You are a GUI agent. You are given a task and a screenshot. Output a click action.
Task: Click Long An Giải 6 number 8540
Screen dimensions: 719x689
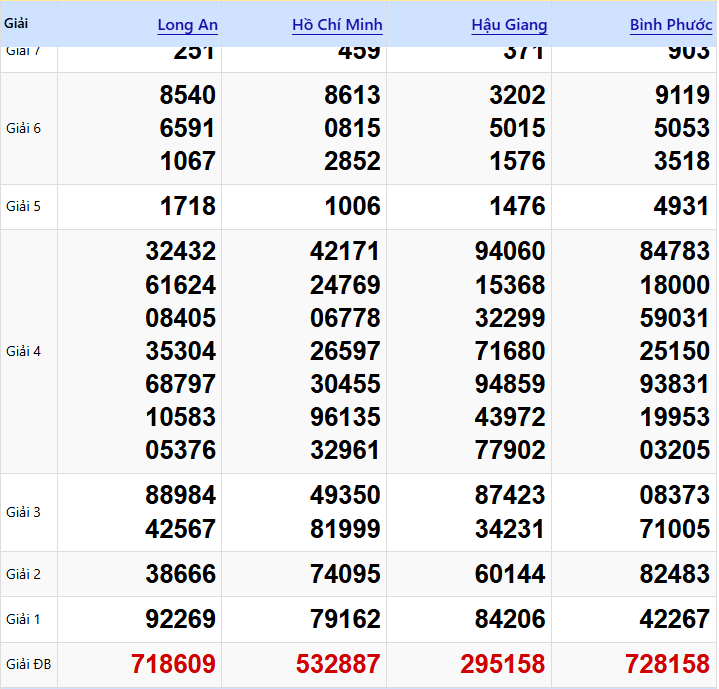pos(187,95)
